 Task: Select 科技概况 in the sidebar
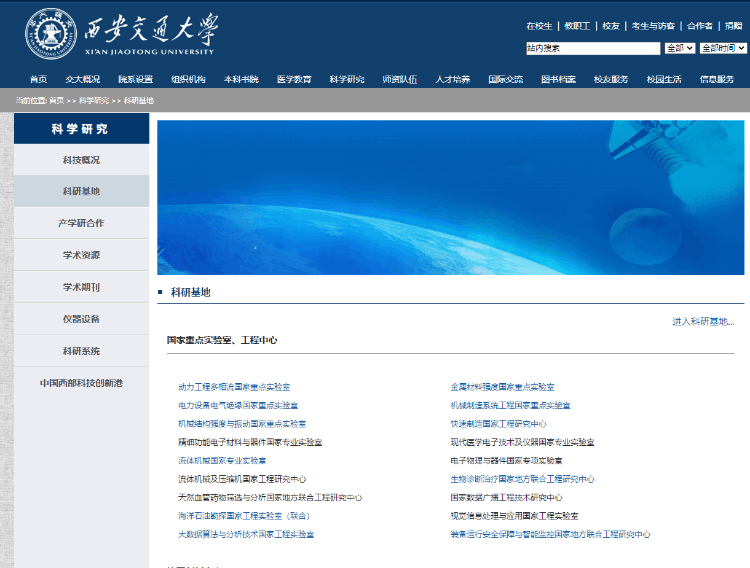[x=81, y=160]
